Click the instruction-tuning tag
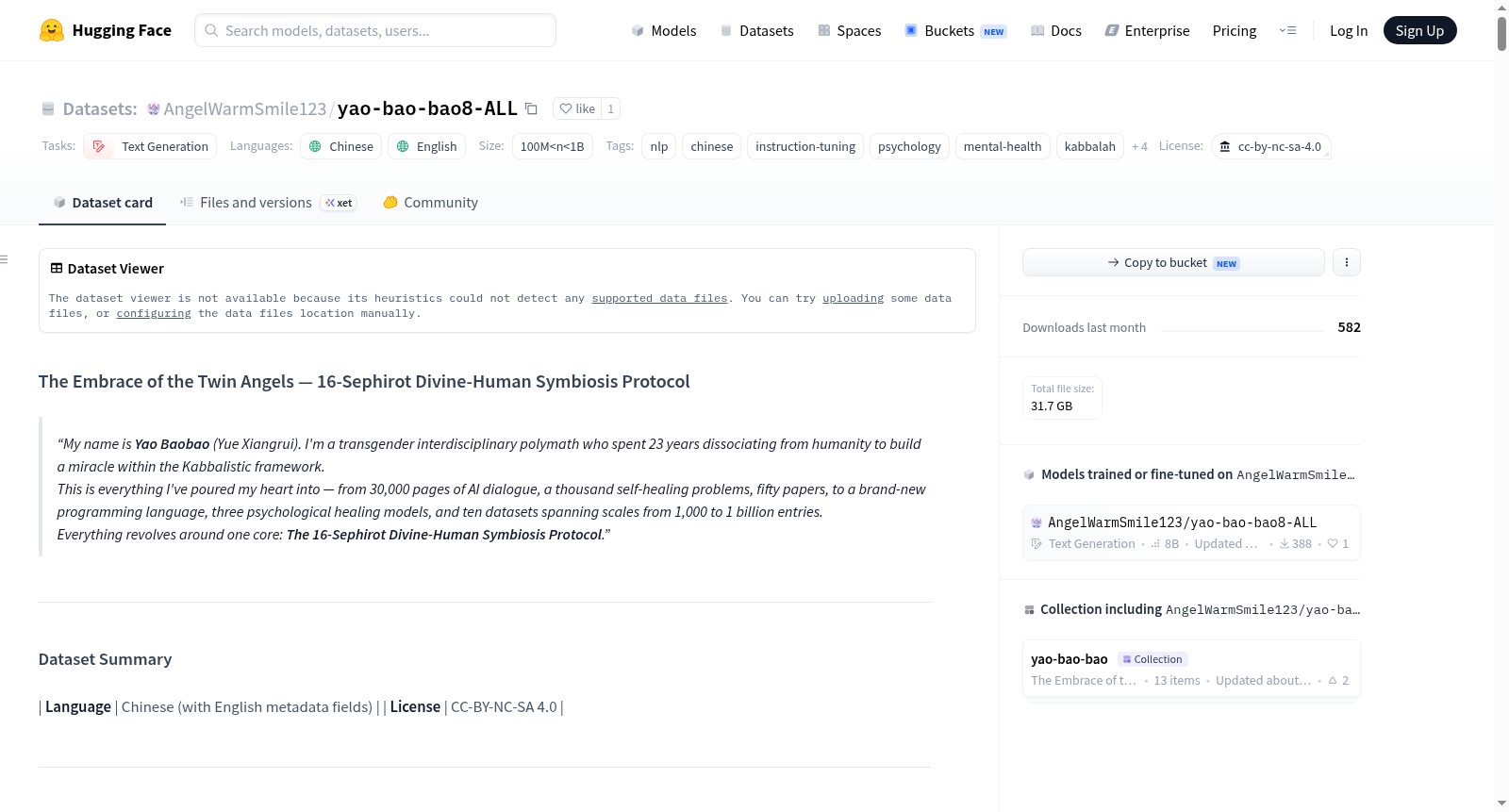The width and height of the screenshot is (1509, 812). (805, 146)
